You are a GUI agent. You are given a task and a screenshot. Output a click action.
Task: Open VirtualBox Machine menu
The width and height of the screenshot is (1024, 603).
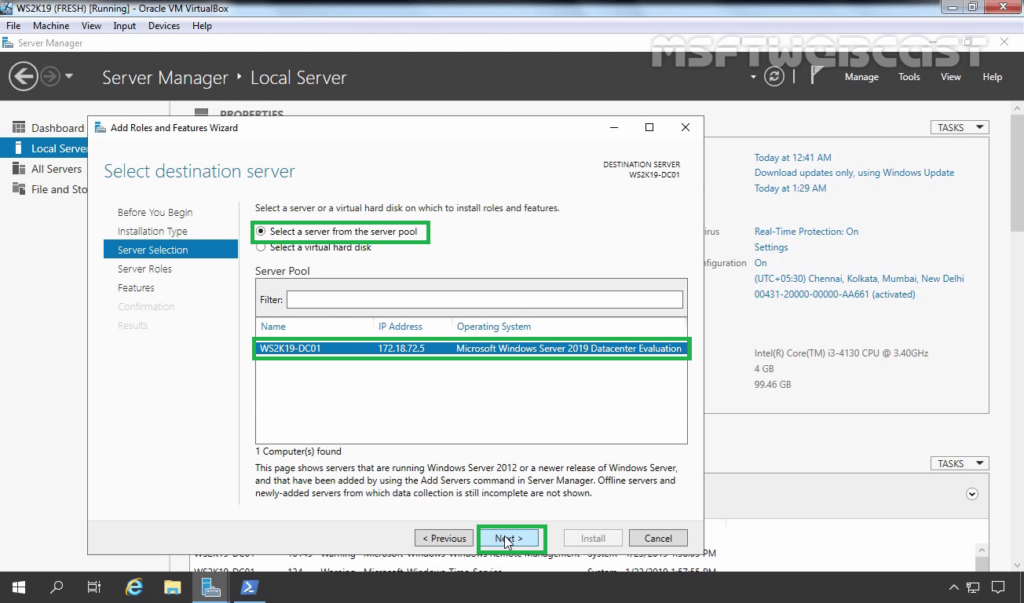click(51, 26)
